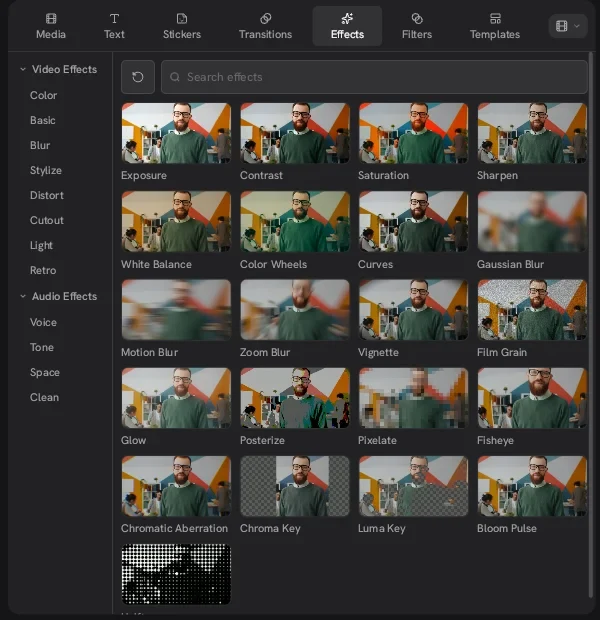This screenshot has width=600, height=620.
Task: Select the Exposure effect thumbnail
Action: coord(176,133)
